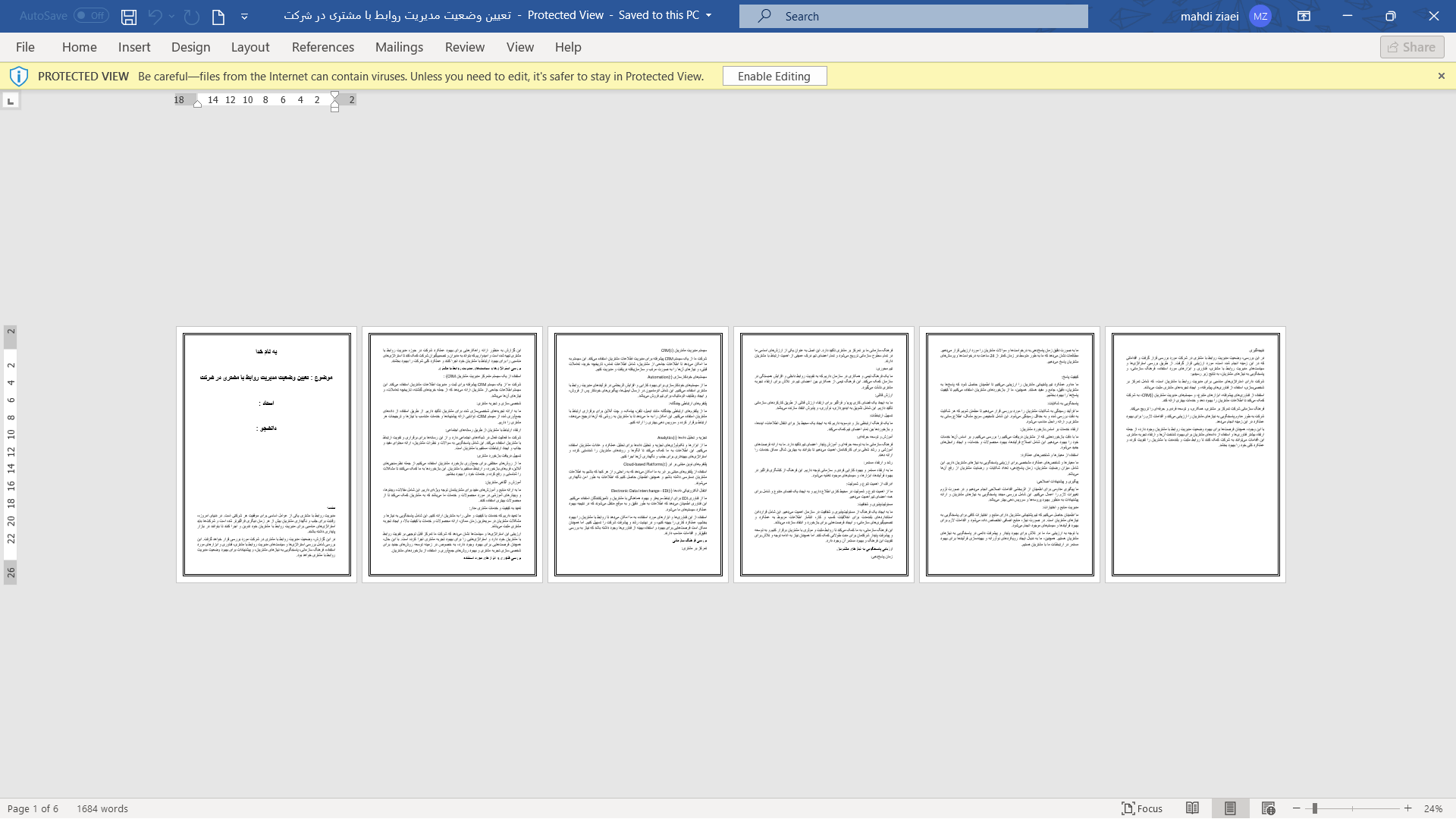
Task: Open the Help tab
Action: pos(568,47)
